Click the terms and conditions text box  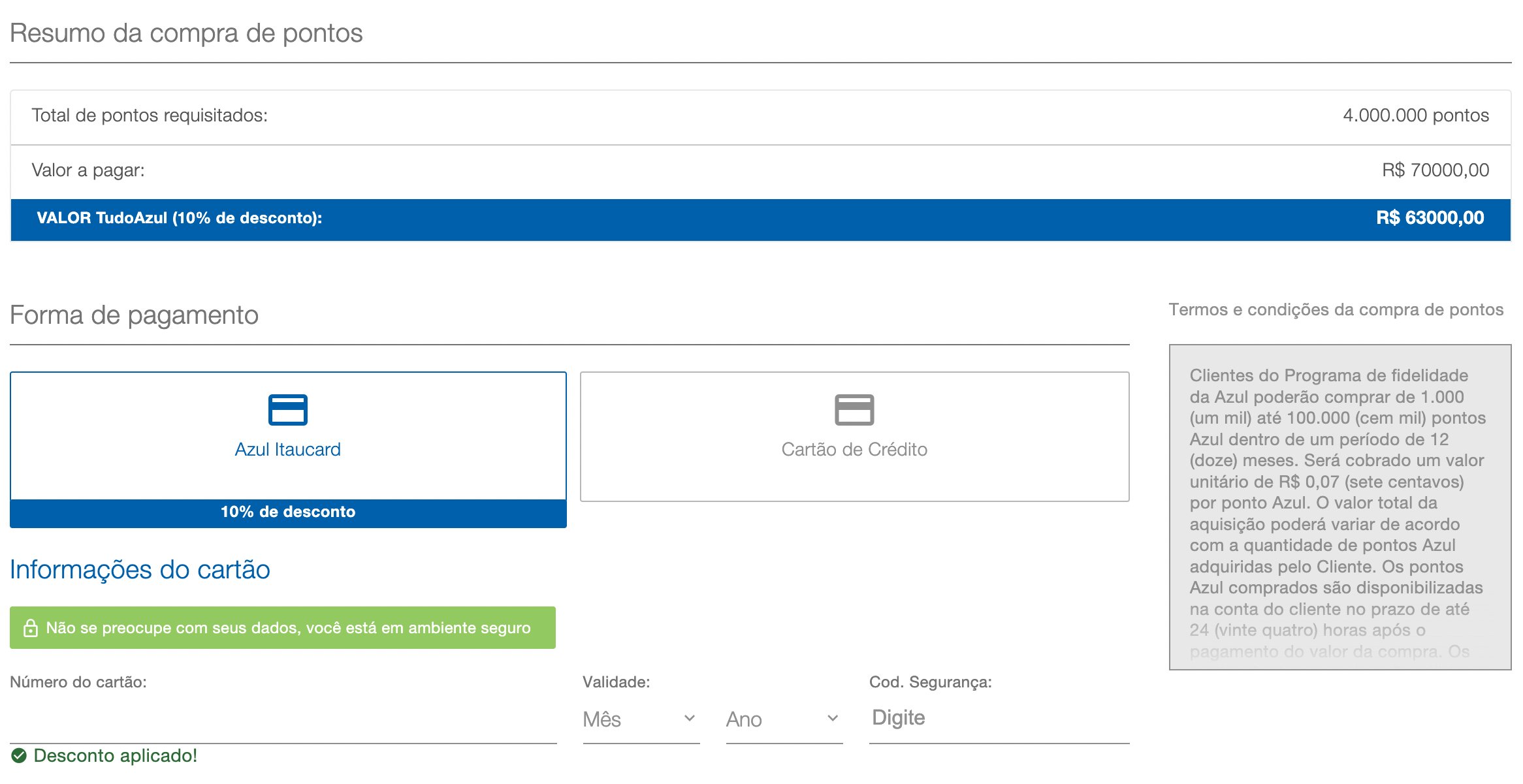coord(1340,507)
